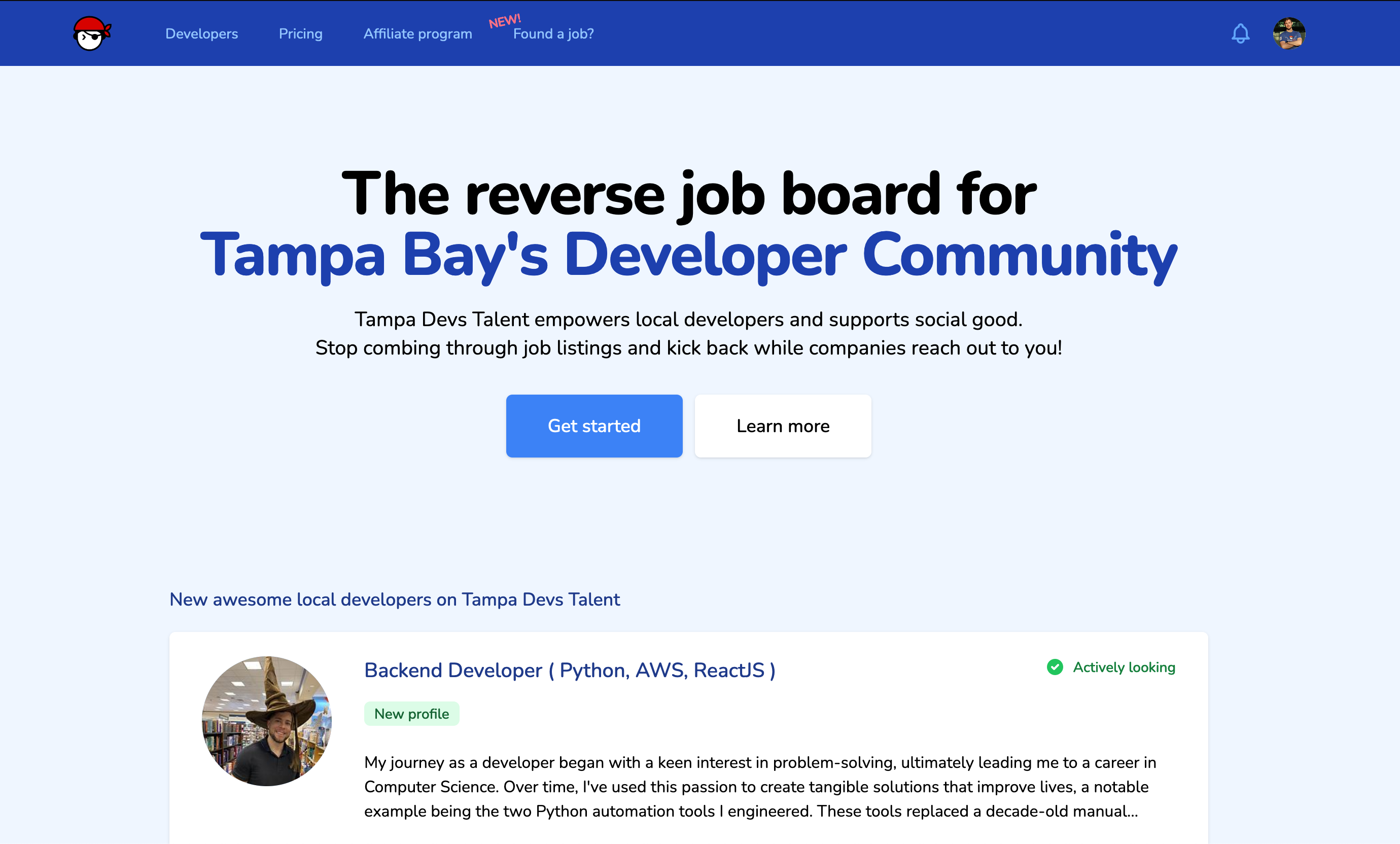Go to the Pricing page
The image size is (1400, 844).
[x=301, y=33]
